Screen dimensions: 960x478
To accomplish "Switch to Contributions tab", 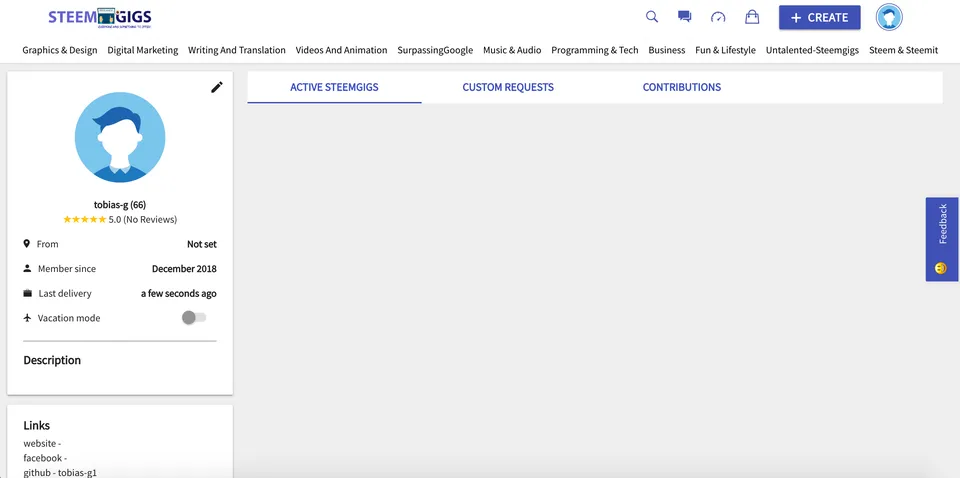I will 682,87.
